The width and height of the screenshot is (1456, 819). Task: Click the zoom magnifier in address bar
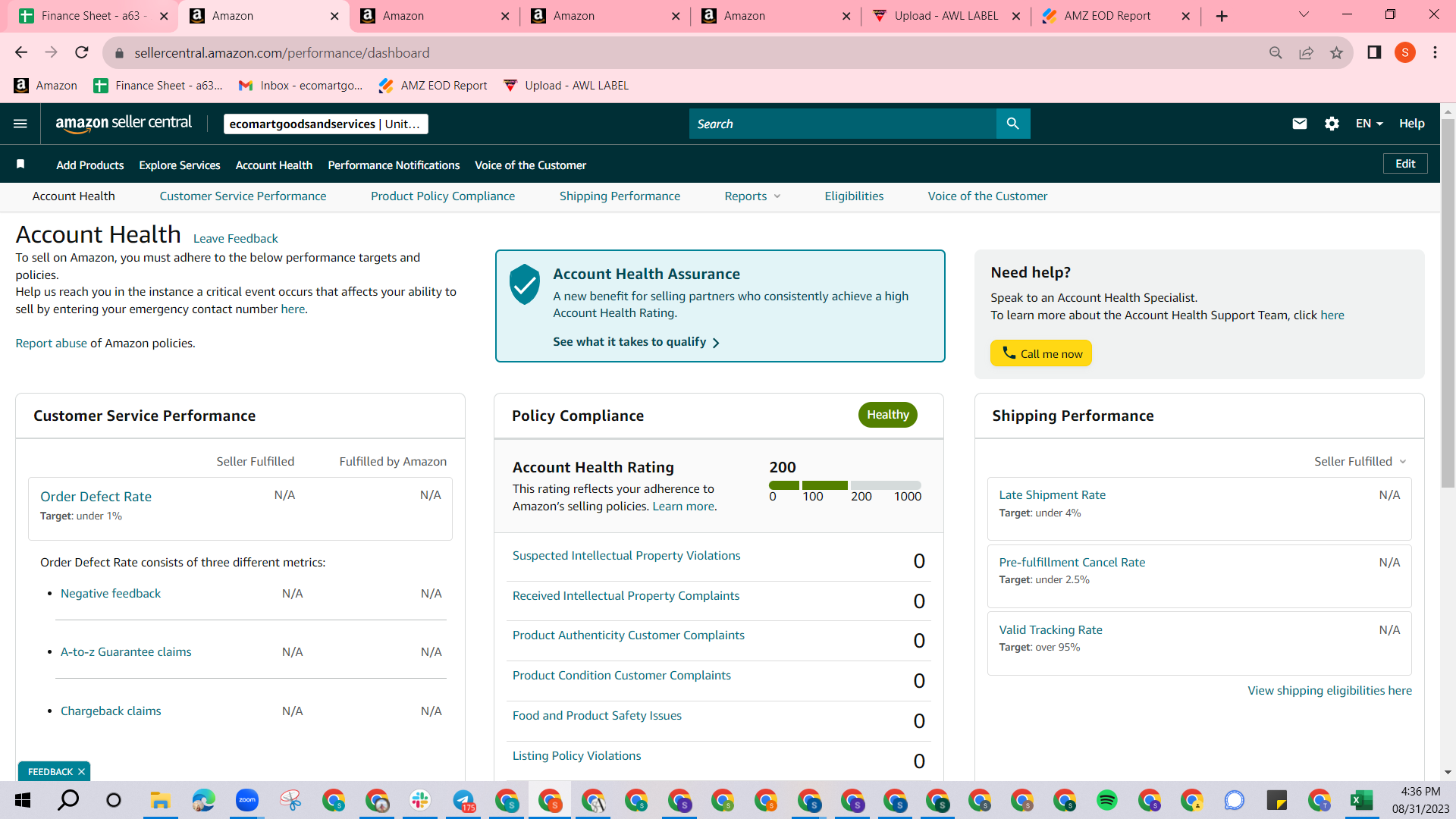(x=1276, y=52)
